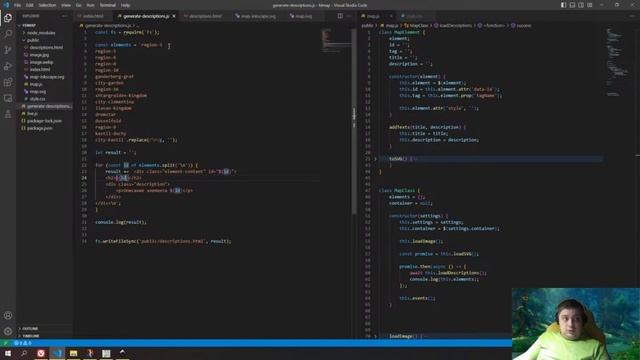
Task: Open Windows taskbar search
Action: [x=24, y=353]
